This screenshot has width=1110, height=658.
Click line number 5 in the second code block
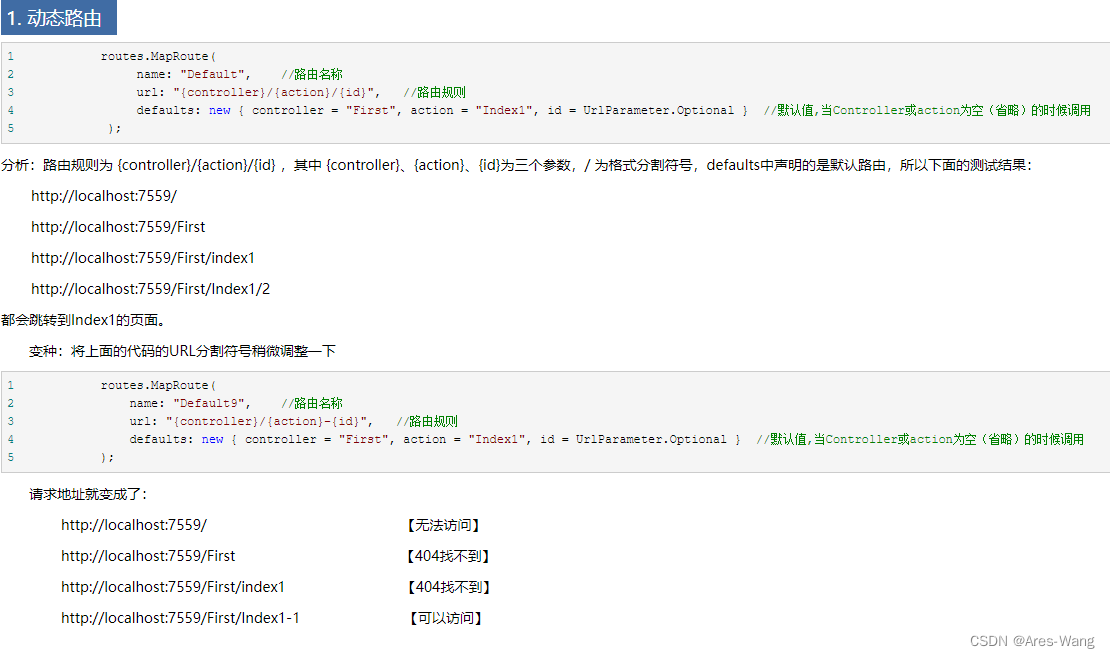point(10,457)
